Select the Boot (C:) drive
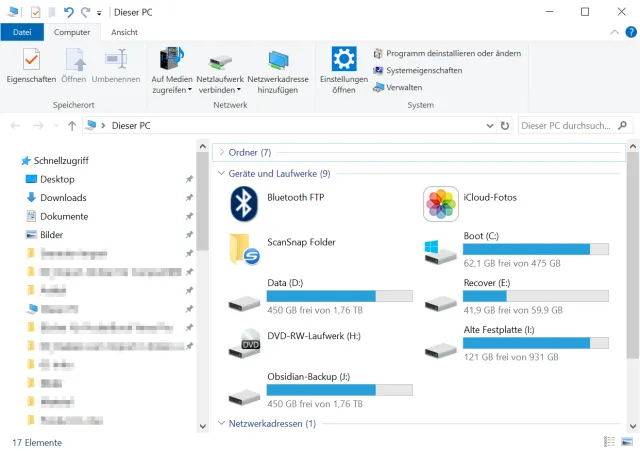Viewport: 640px width, 451px height. click(x=441, y=250)
